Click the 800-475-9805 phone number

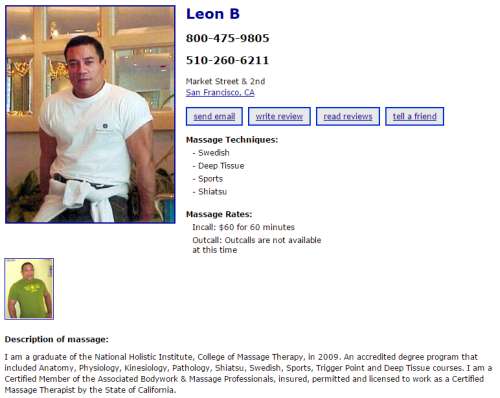click(227, 38)
